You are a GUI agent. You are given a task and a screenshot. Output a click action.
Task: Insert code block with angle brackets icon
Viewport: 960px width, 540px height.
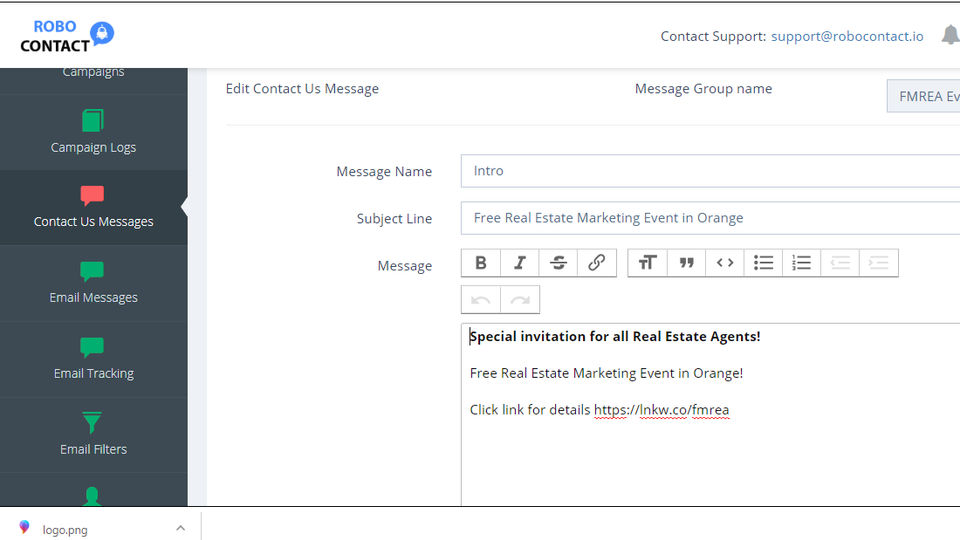[725, 263]
